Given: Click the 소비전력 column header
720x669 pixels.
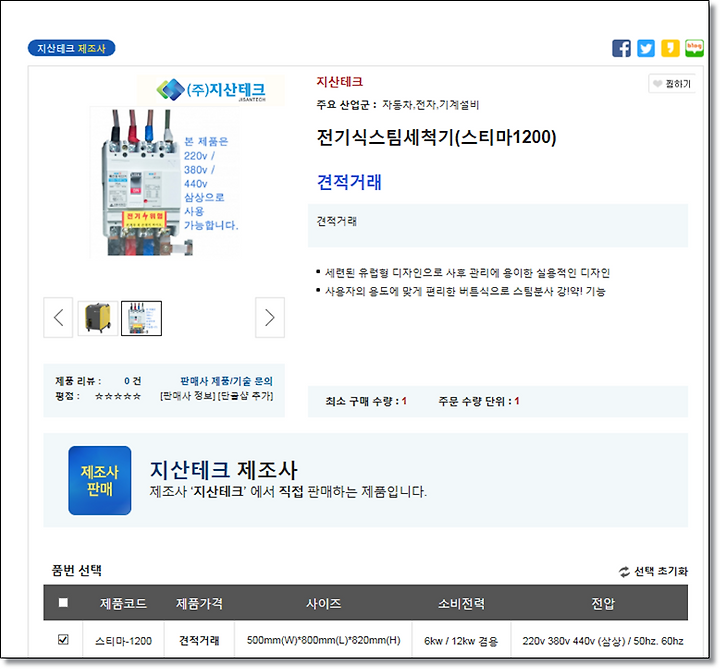Looking at the screenshot, I should point(461,603).
